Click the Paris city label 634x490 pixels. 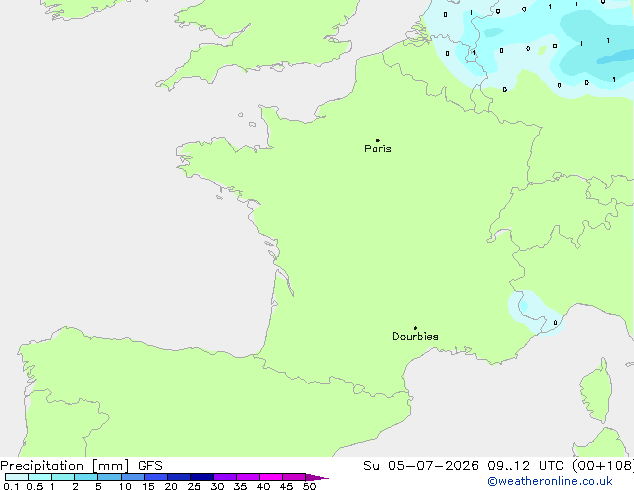coord(378,149)
